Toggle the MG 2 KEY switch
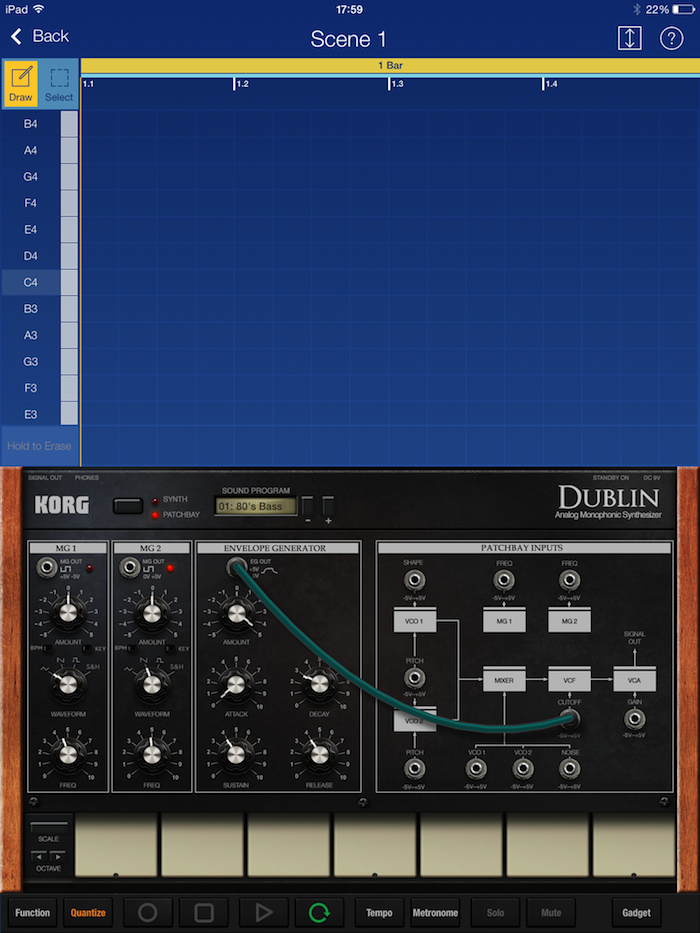Viewport: 700px width, 933px height. pos(171,649)
